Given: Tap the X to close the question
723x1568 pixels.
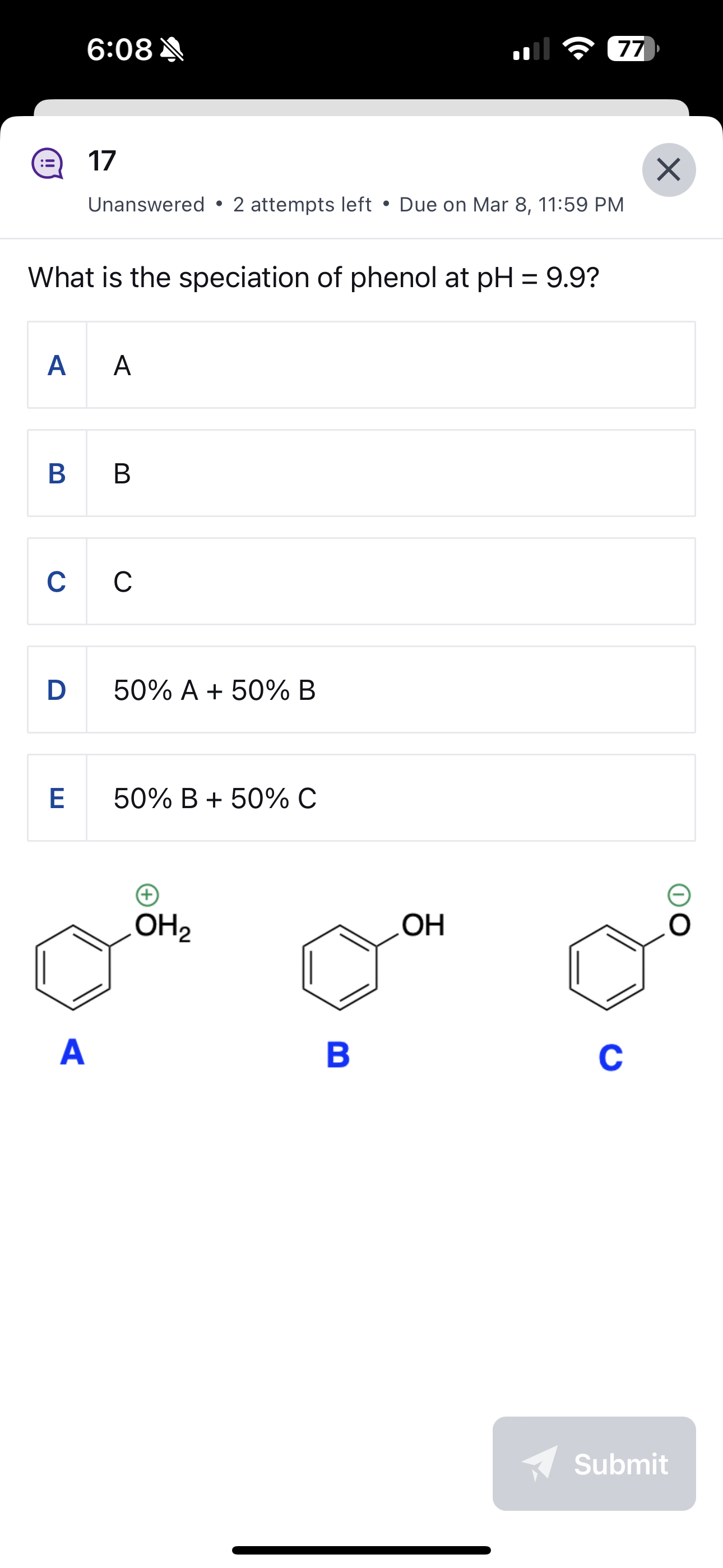Looking at the screenshot, I should (669, 171).
